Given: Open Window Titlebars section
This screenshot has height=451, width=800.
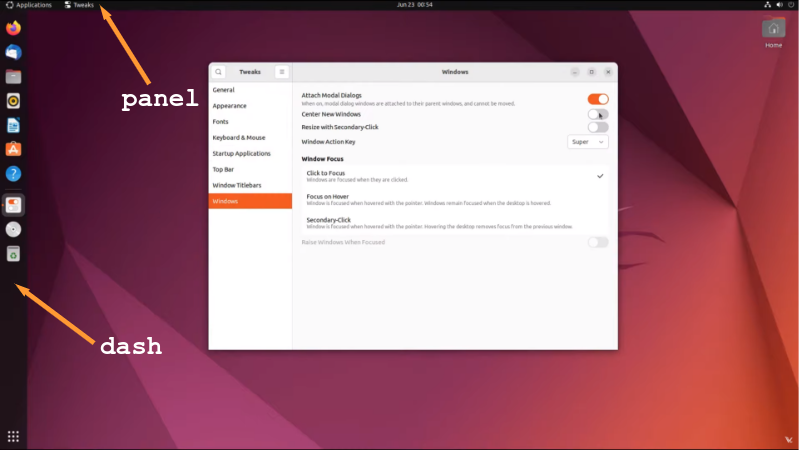Looking at the screenshot, I should pyautogui.click(x=250, y=185).
